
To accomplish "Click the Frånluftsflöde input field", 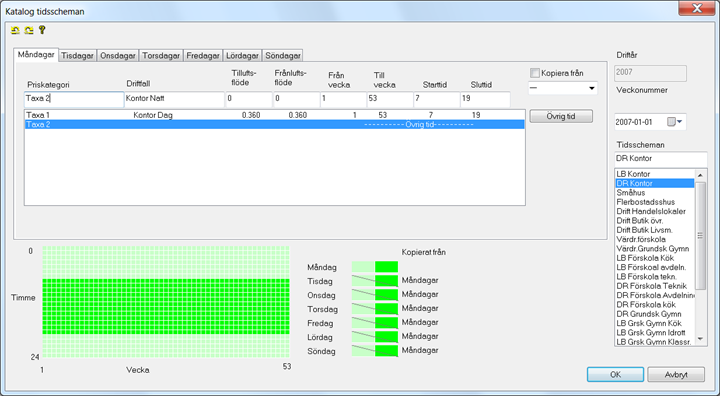I will (x=297, y=99).
